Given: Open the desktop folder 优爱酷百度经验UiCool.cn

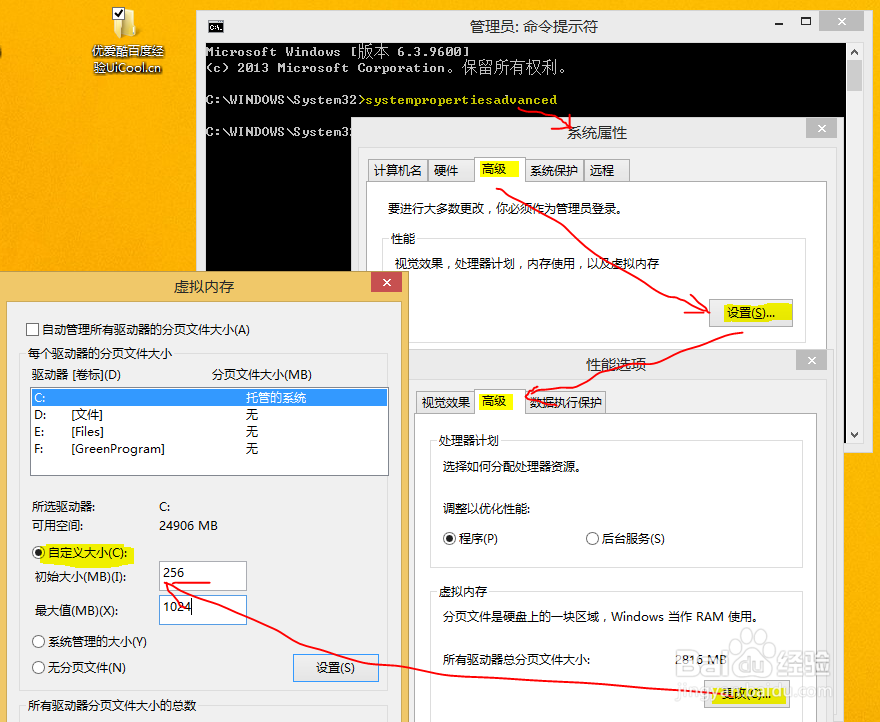Looking at the screenshot, I should tap(127, 42).
